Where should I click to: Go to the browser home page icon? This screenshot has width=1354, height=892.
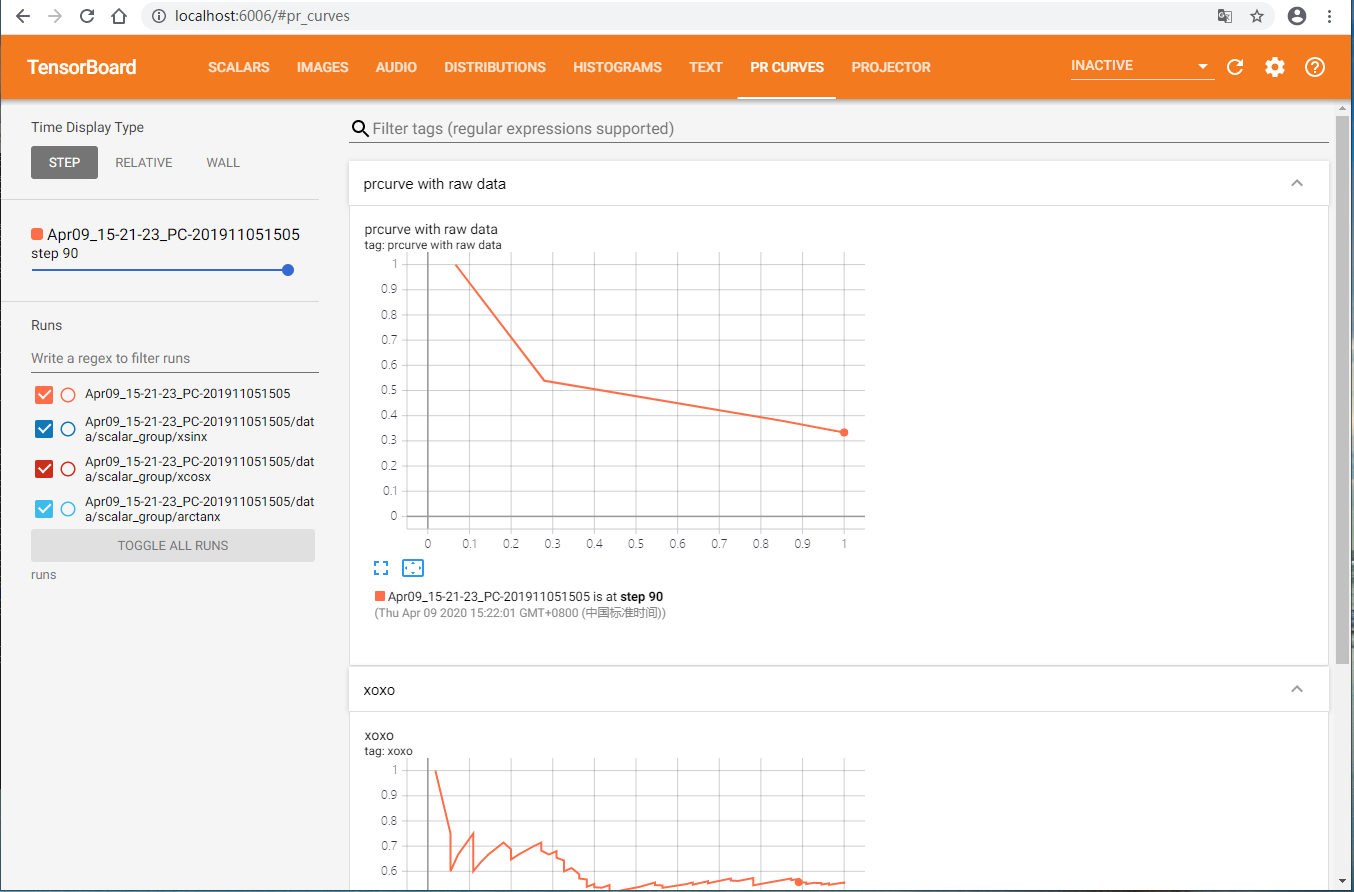(x=119, y=16)
